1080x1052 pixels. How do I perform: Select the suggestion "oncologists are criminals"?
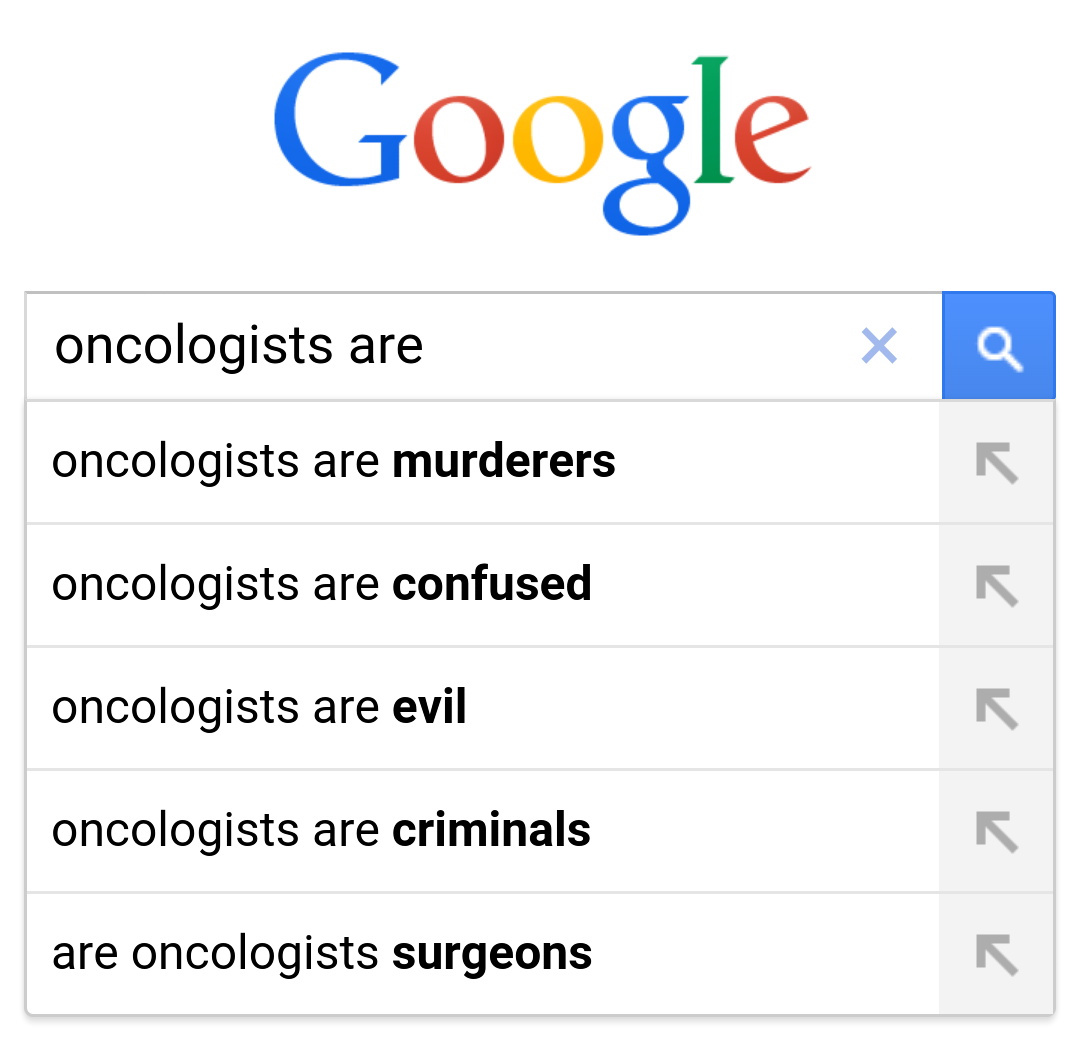point(322,831)
